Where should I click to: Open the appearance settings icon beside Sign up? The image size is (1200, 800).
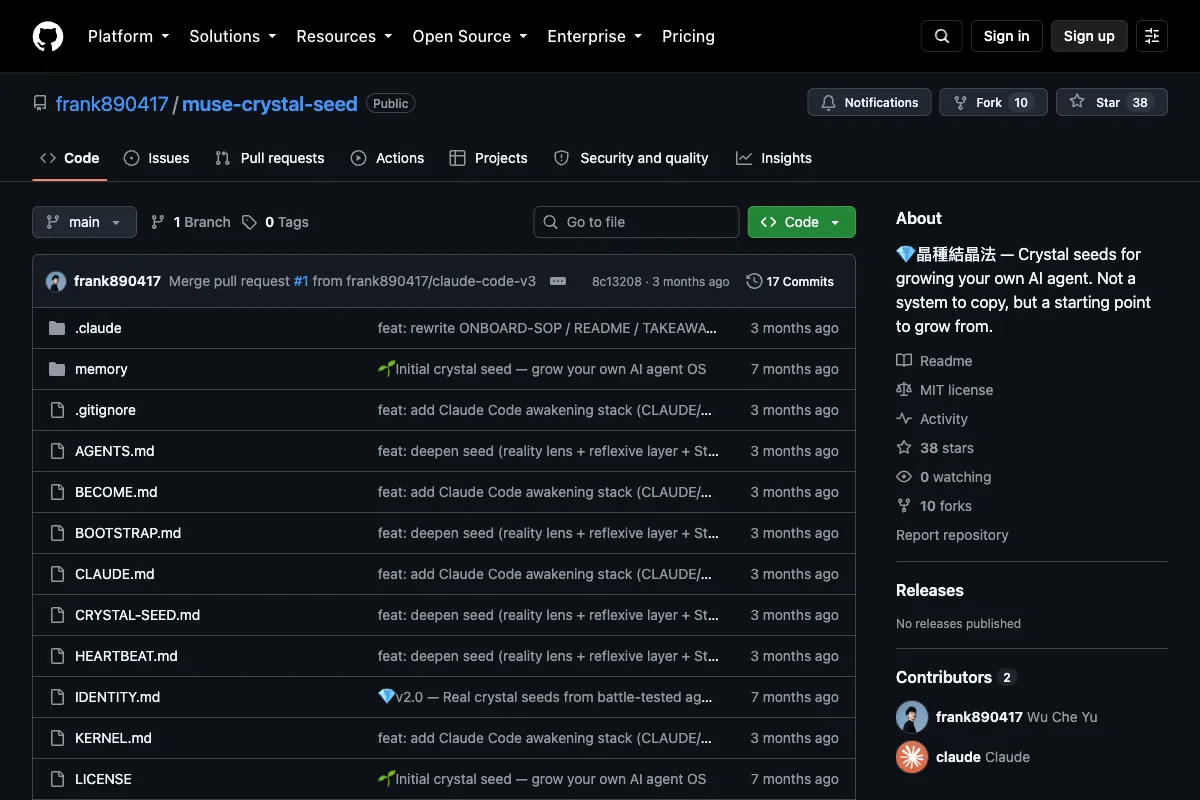tap(1152, 36)
